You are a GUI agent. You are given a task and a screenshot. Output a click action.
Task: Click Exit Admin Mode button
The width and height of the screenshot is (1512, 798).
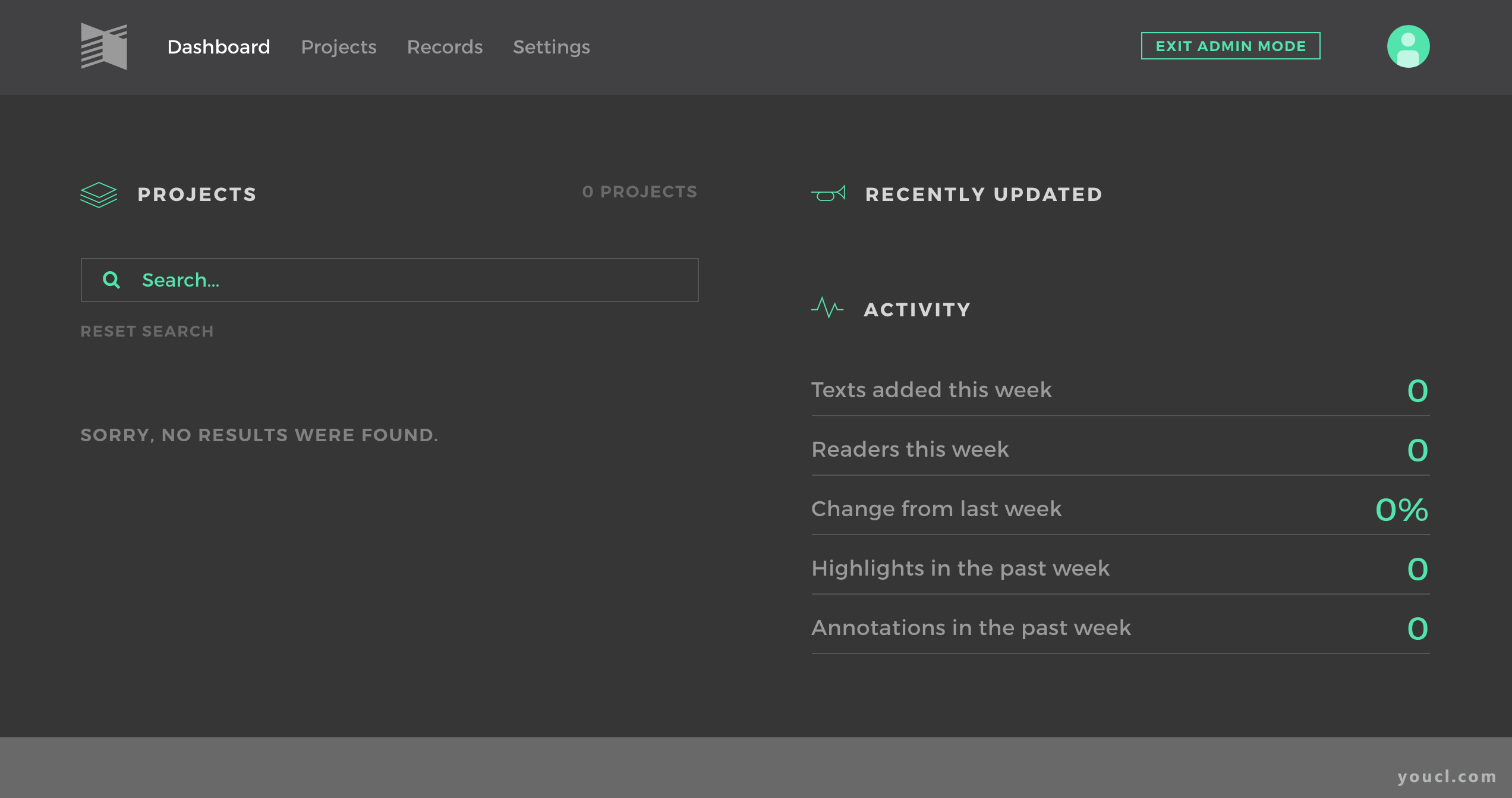(1230, 46)
